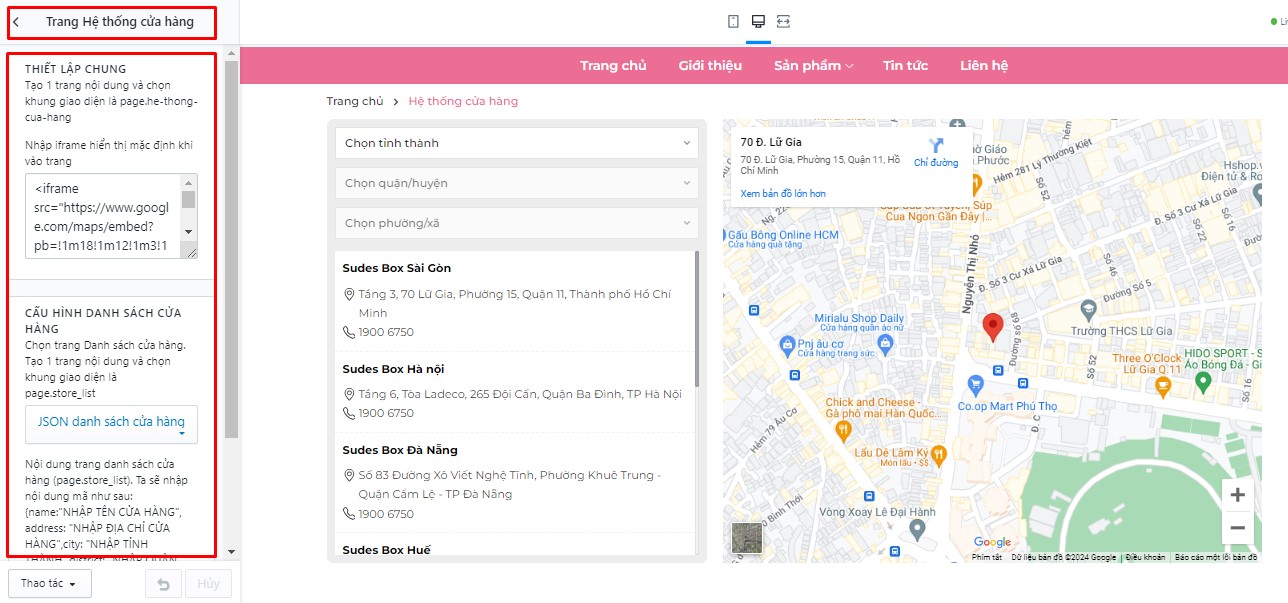The image size is (1288, 603).
Task: Click the Phím tắt map link
Action: pos(987,557)
